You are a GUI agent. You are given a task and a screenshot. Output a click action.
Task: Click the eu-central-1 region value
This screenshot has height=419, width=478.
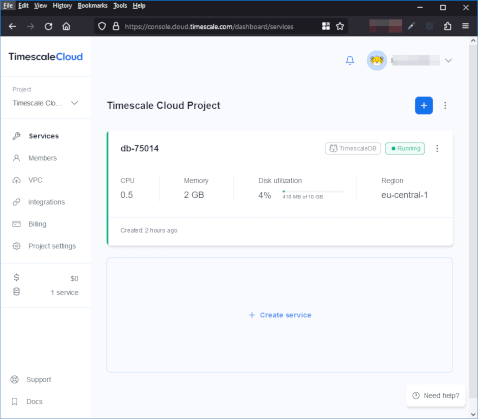tap(404, 195)
